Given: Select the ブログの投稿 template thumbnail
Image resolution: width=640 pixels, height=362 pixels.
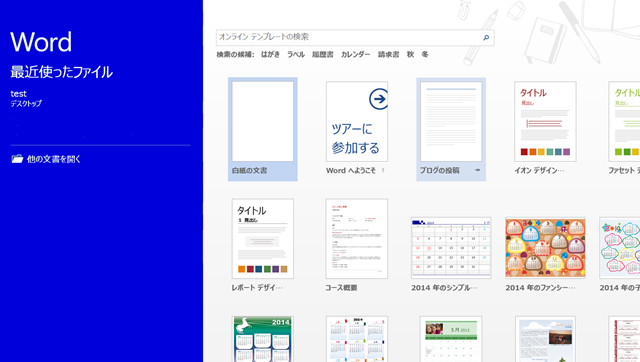Looking at the screenshot, I should pos(451,121).
